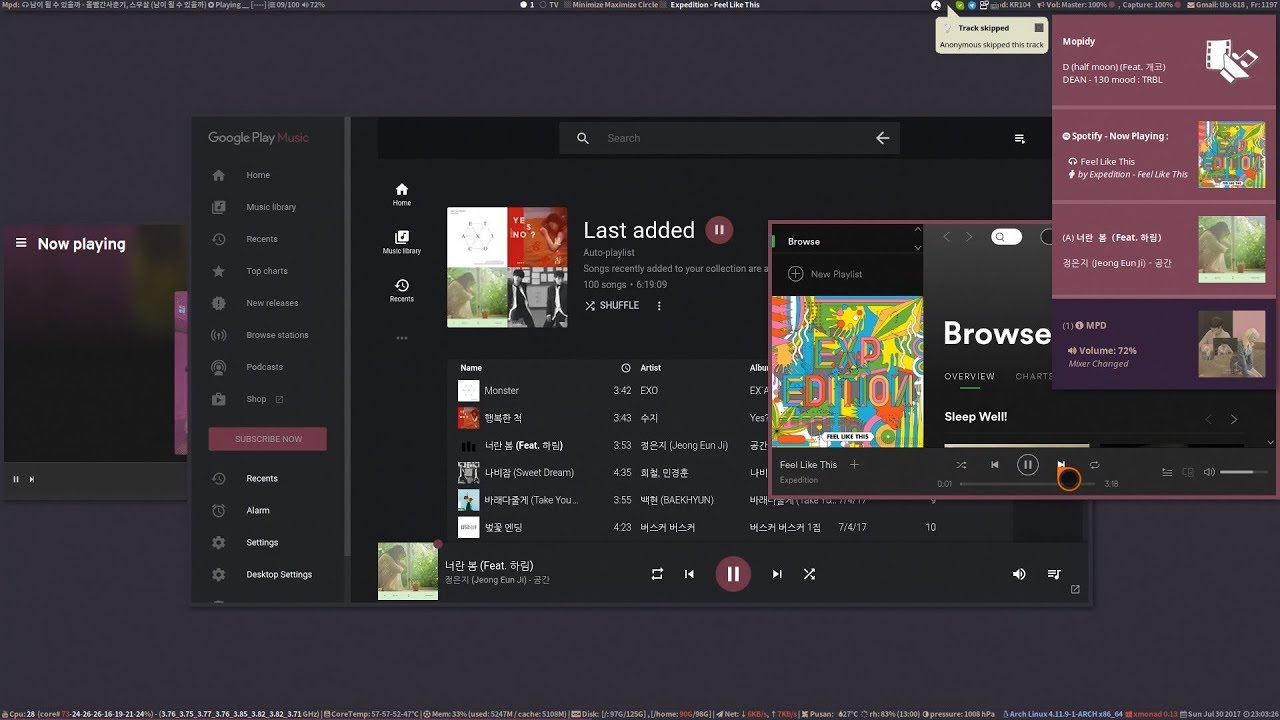Open Desktop Settings in the drawer
This screenshot has width=1280, height=720.
coord(279,574)
